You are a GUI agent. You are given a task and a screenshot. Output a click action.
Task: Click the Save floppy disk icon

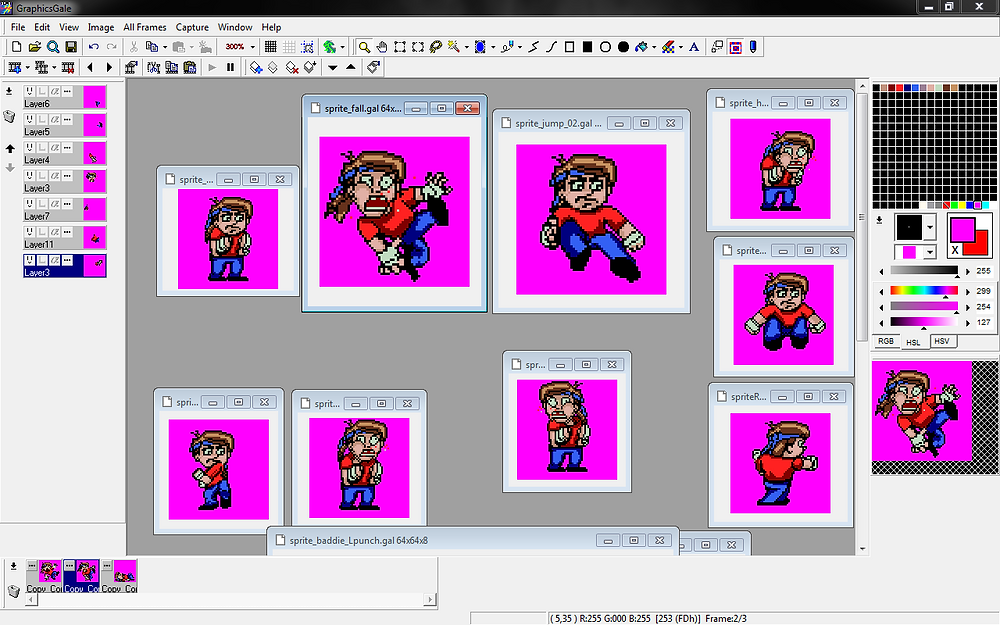[x=71, y=47]
